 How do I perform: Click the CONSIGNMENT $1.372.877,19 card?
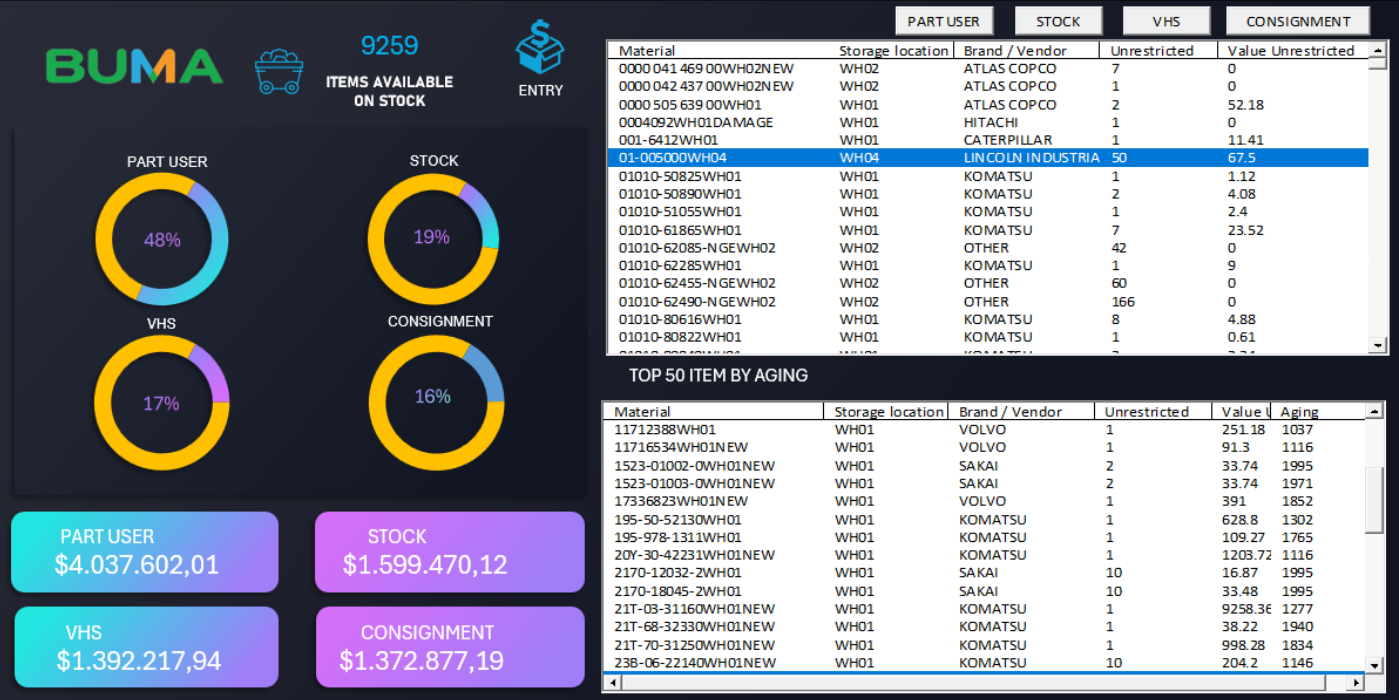pos(450,647)
